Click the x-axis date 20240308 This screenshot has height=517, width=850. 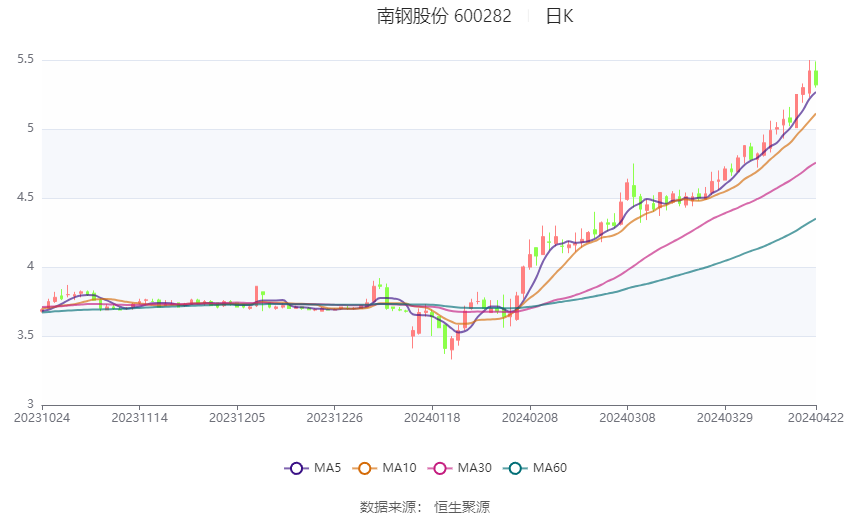click(627, 418)
